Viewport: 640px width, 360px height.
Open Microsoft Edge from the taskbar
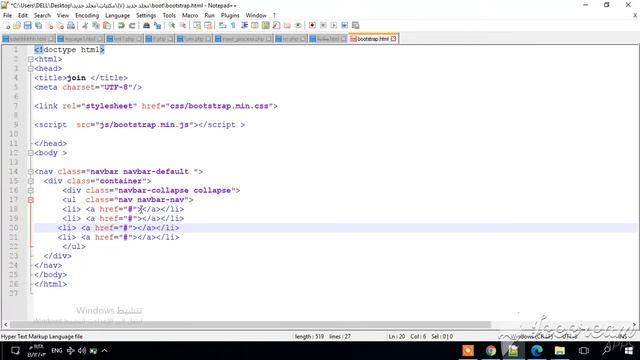pos(537,351)
